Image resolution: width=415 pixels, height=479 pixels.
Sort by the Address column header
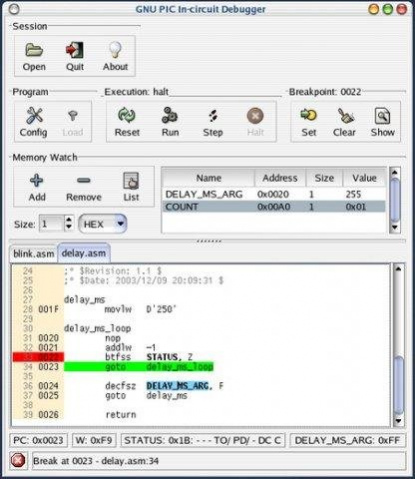(280, 178)
